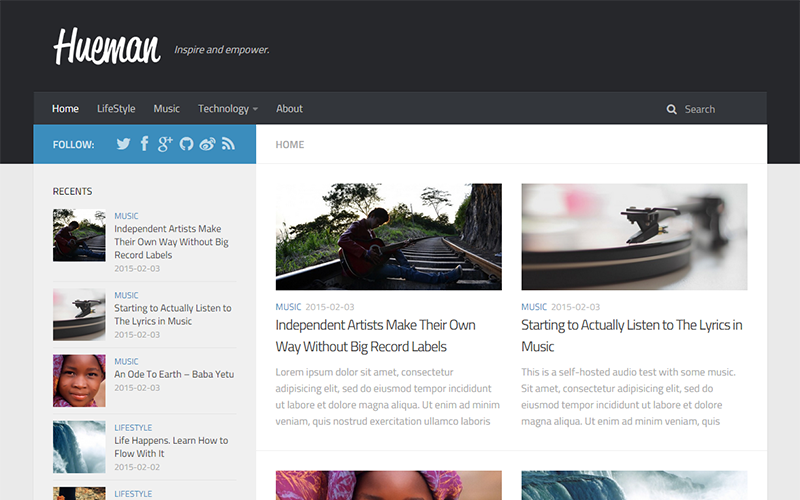
Task: Expand the Technology menu dropdown
Action: click(228, 109)
